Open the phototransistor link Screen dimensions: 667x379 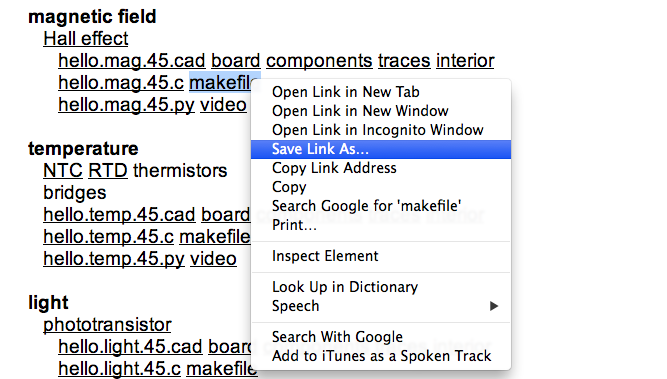point(107,325)
